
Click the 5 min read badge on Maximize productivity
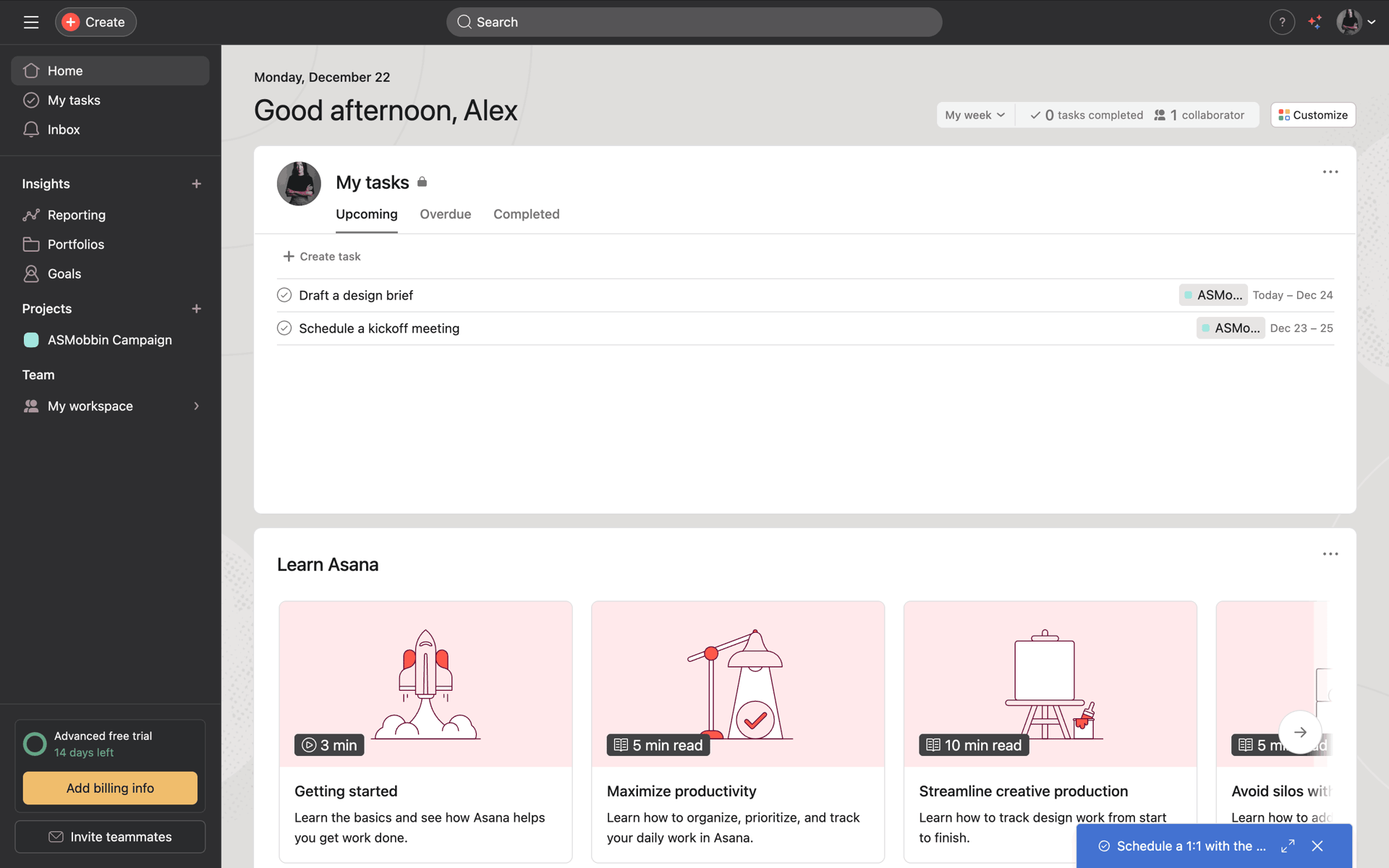pyautogui.click(x=658, y=745)
